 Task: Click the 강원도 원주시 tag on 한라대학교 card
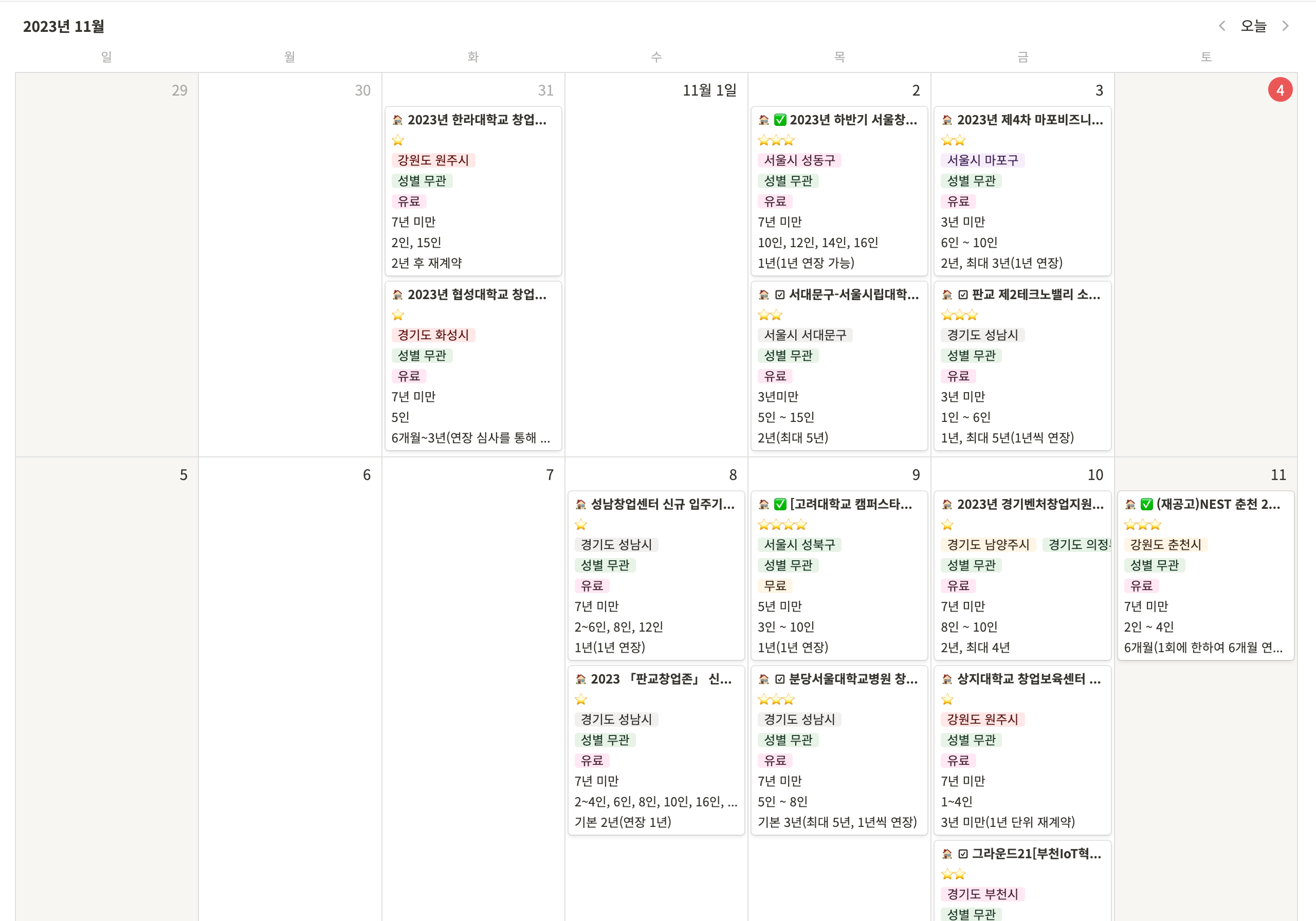[x=433, y=160]
